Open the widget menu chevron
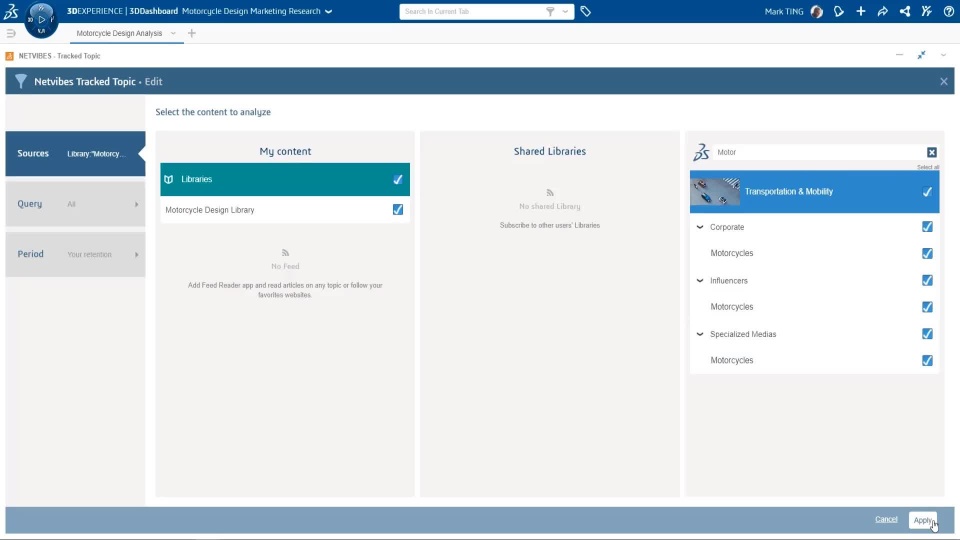 click(x=943, y=55)
